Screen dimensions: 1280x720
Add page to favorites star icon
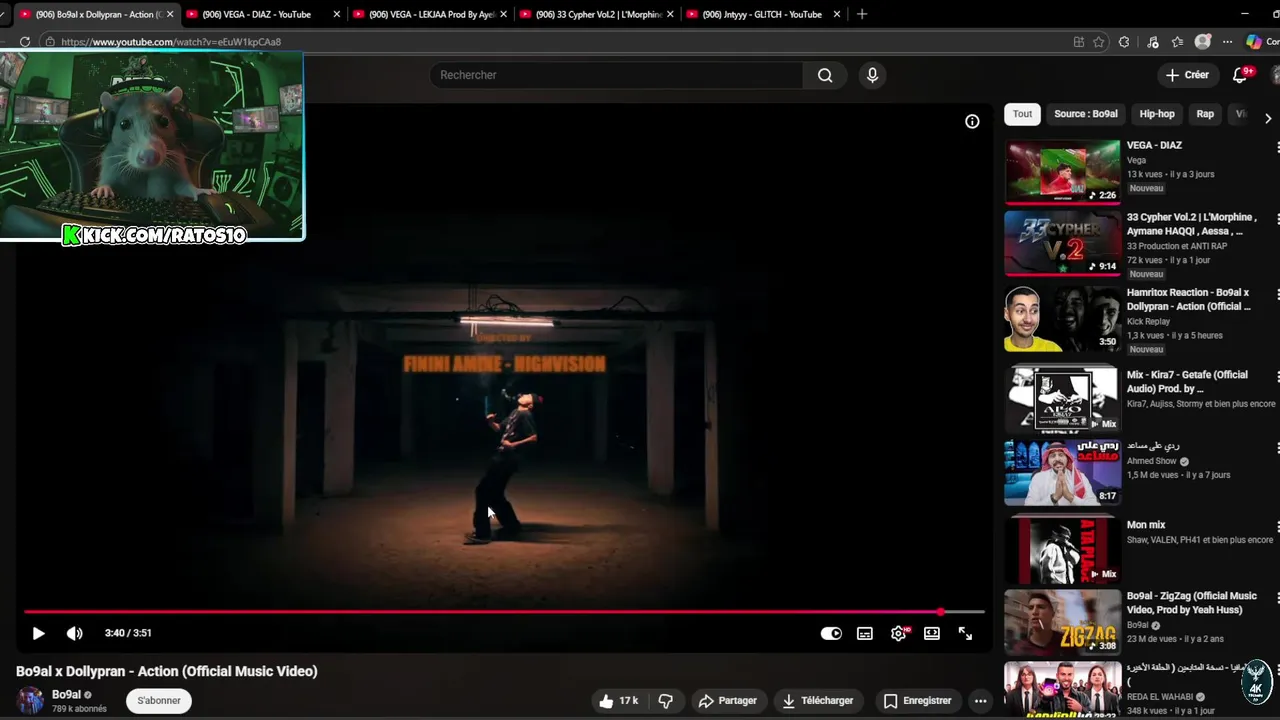(1099, 42)
